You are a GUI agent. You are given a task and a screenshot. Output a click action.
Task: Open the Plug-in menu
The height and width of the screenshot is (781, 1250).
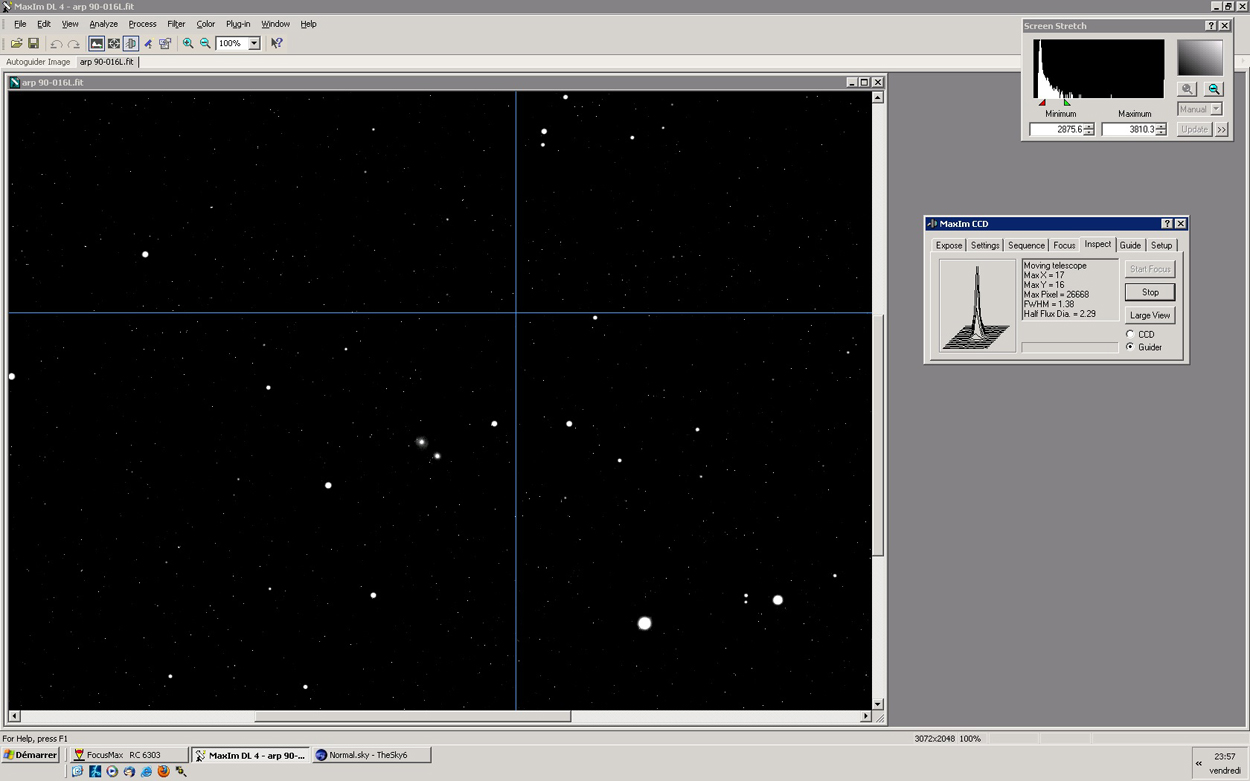[238, 24]
